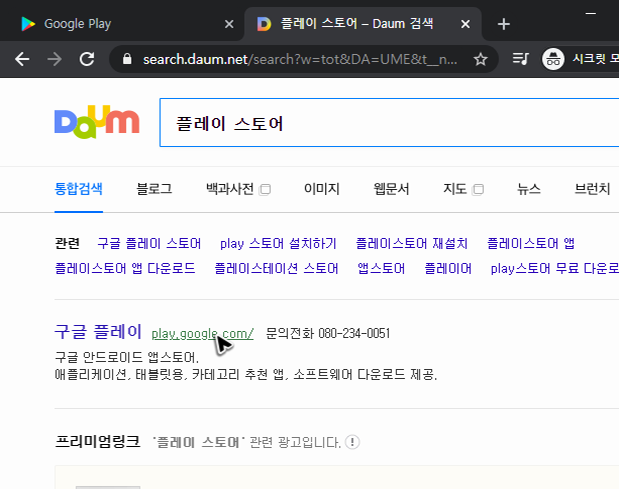Click related search play 스토어 설치하기
619x489 pixels.
coord(278,244)
